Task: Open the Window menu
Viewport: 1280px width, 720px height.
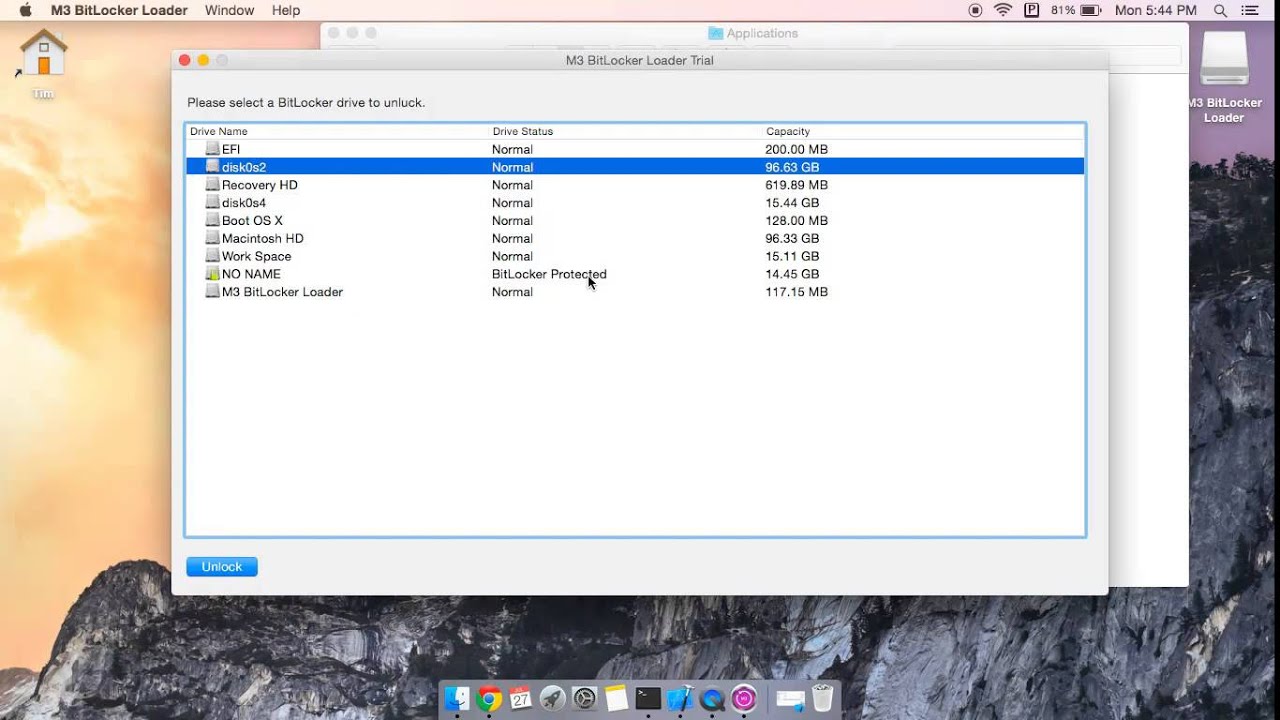Action: click(229, 10)
